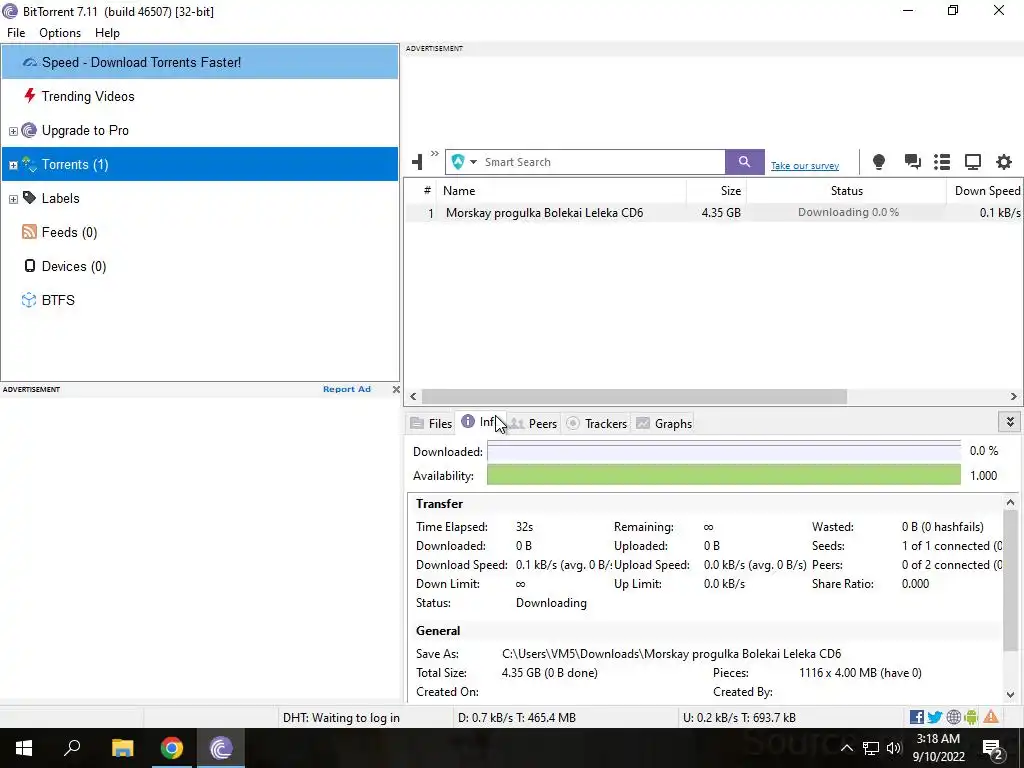This screenshot has height=768, width=1024.
Task: Click the Save As path text
Action: pos(671,654)
